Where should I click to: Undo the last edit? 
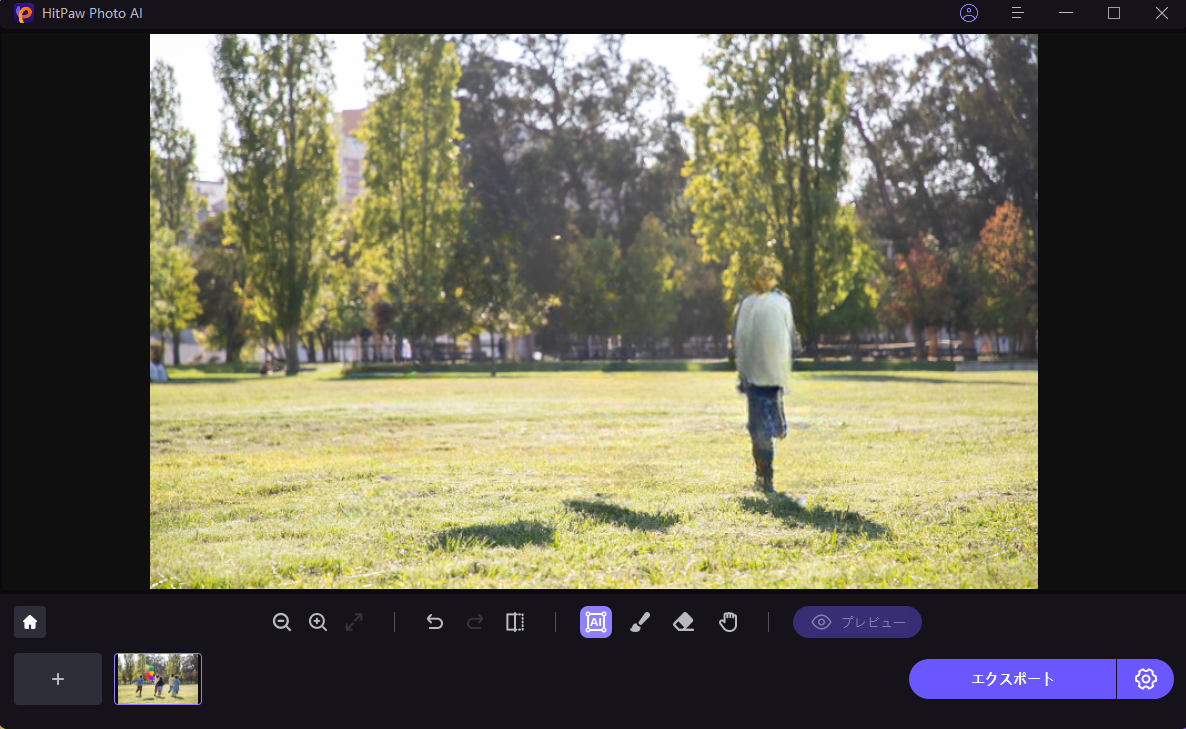click(434, 622)
